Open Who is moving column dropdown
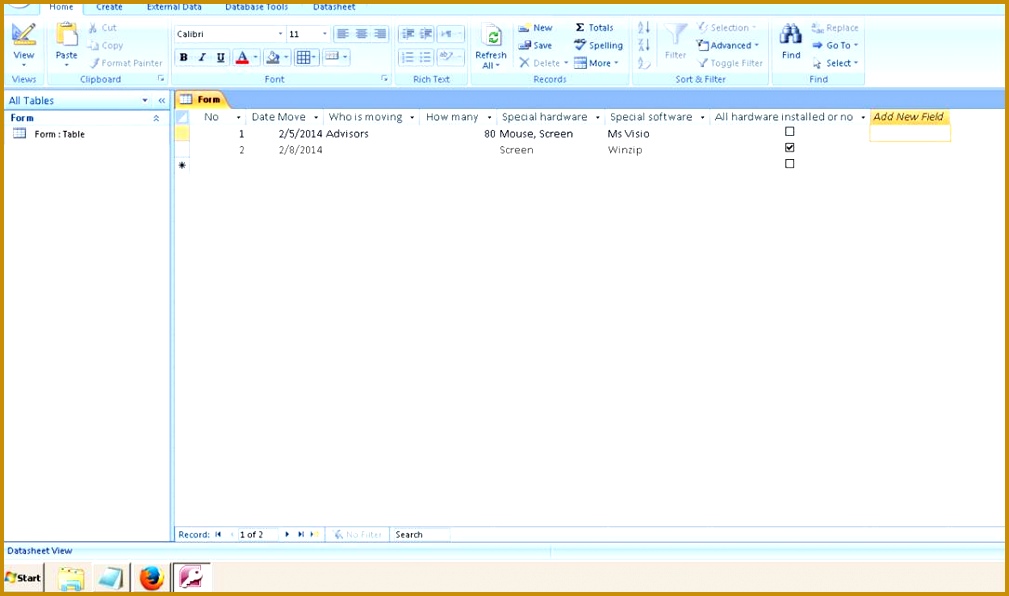Screen dimensions: 1009x596 [412, 117]
